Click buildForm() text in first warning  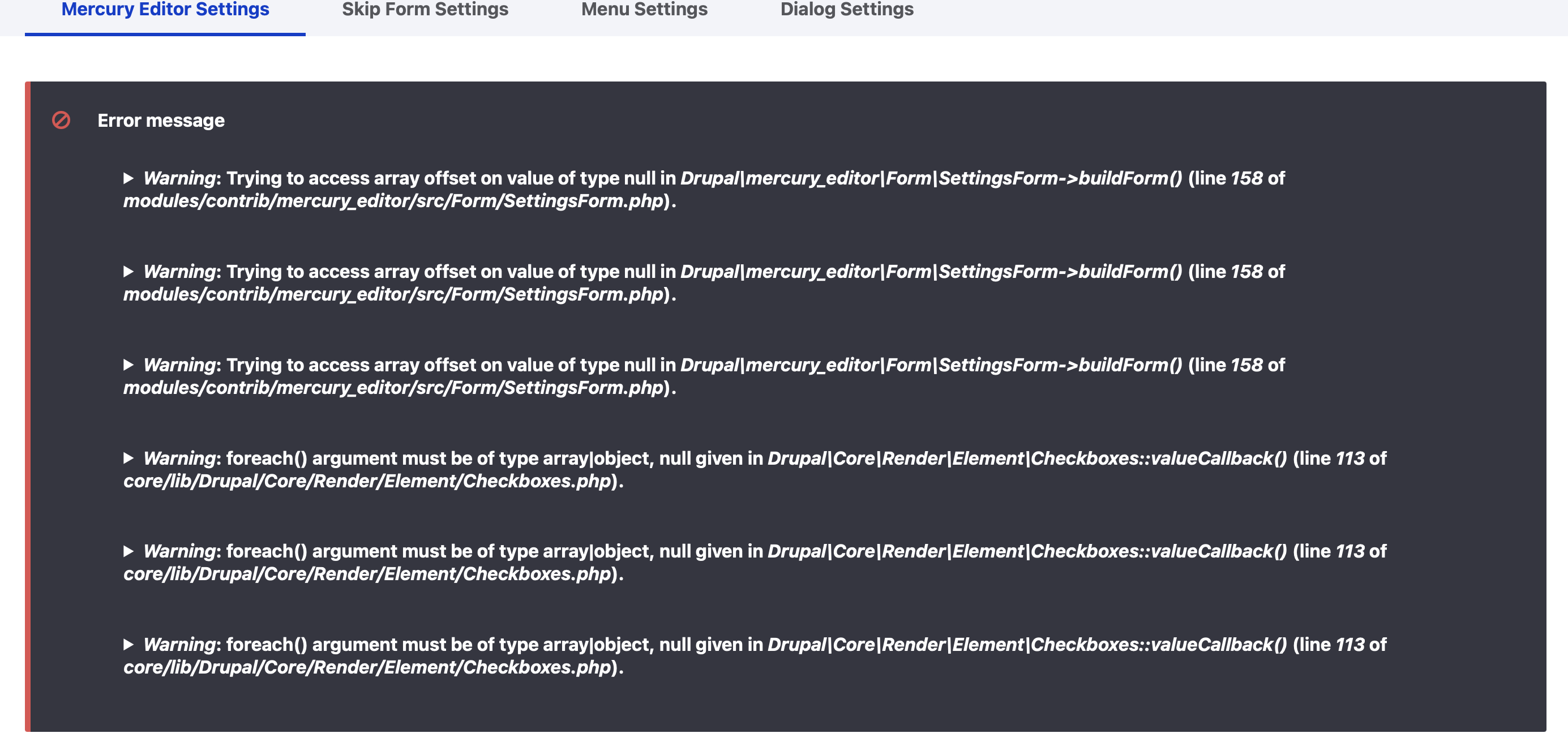pos(1129,178)
